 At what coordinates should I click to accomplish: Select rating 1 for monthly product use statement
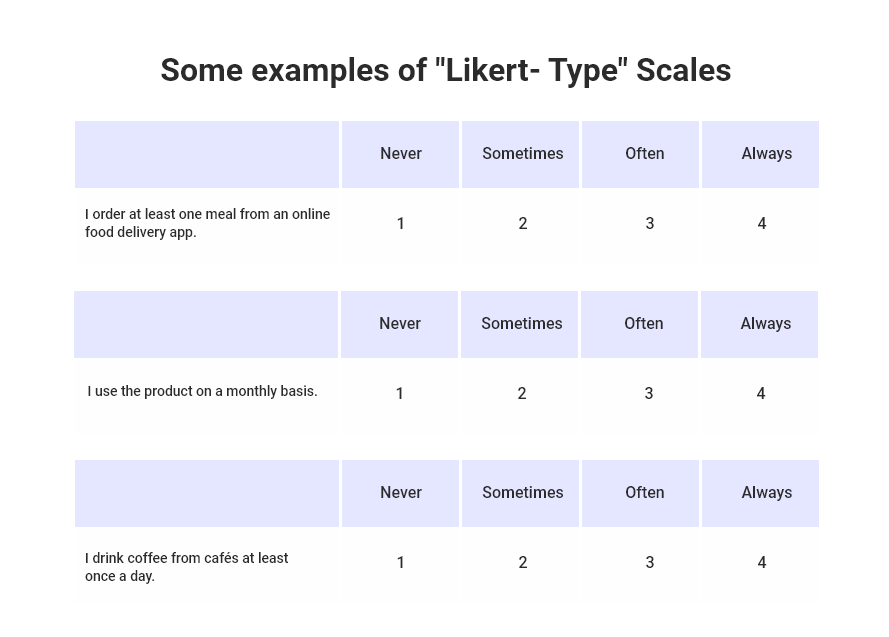pos(400,394)
